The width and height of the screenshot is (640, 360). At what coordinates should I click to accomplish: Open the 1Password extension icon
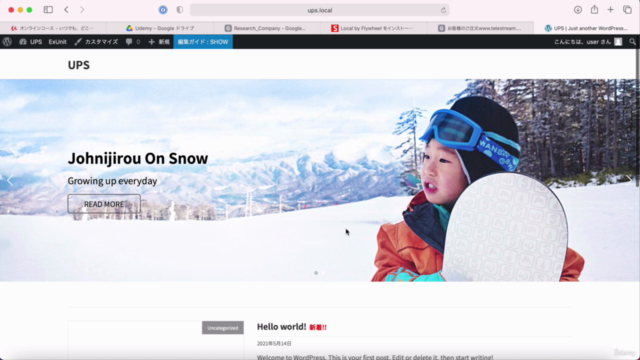[163, 10]
